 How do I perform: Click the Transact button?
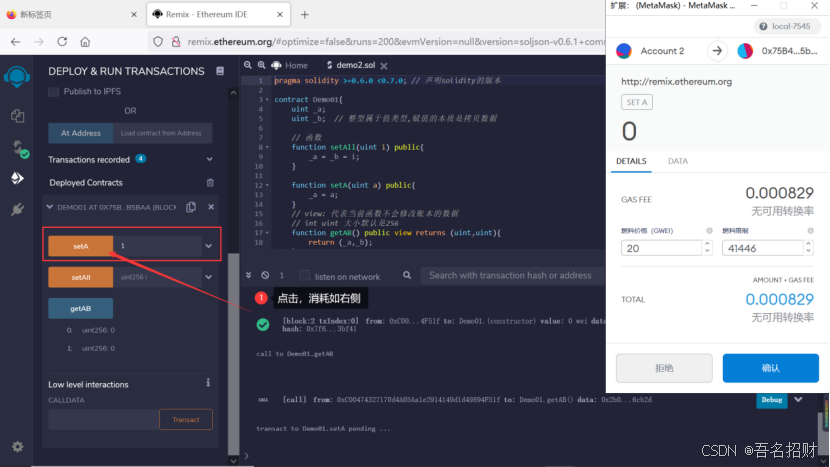pos(186,419)
